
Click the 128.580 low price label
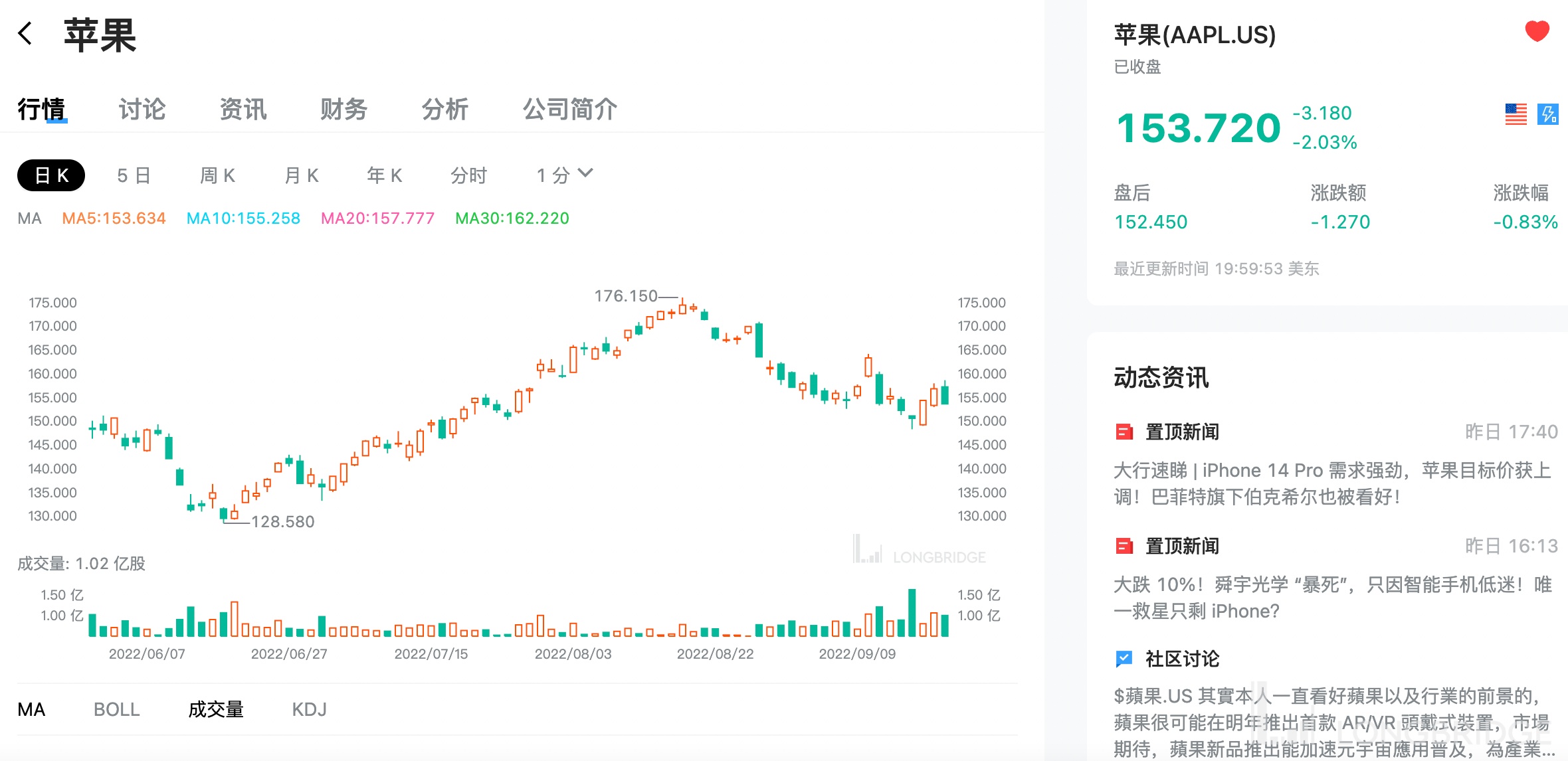tap(283, 522)
